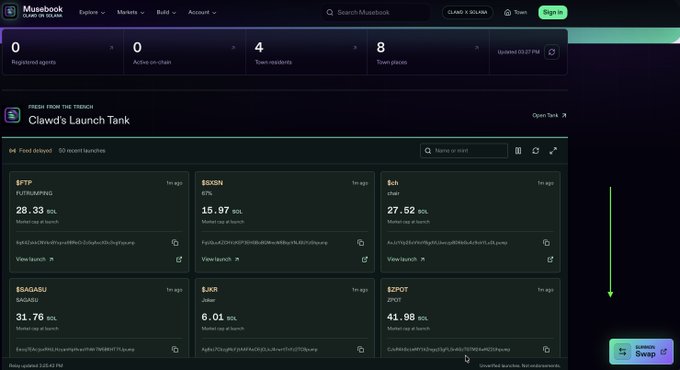Image resolution: width=680 pixels, height=370 pixels.
Task: Copy the $SAGASU mint address
Action: click(x=175, y=349)
